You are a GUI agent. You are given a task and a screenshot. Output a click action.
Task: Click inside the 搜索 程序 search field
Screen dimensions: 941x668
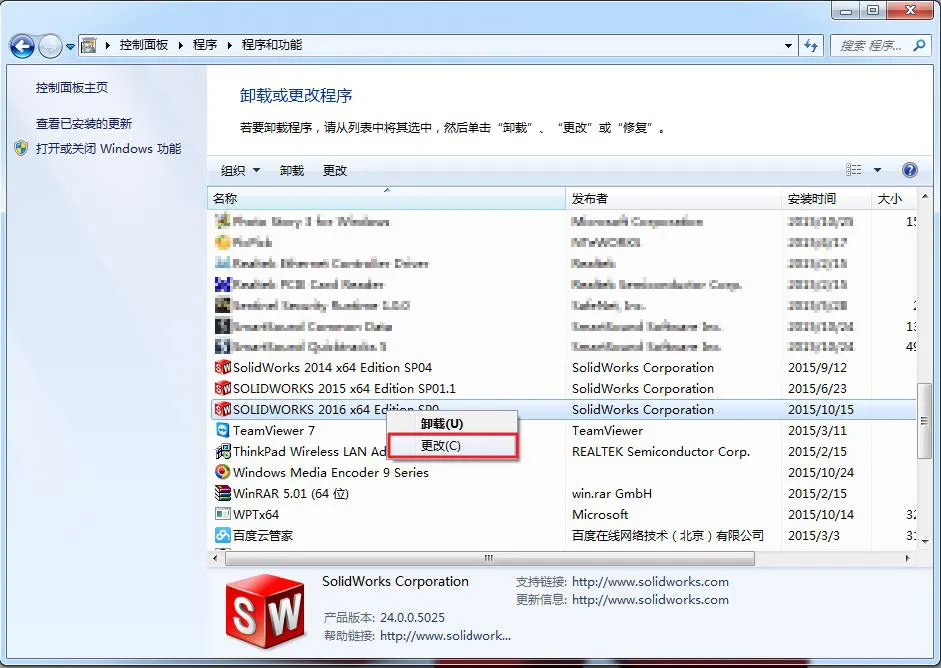[x=871, y=46]
